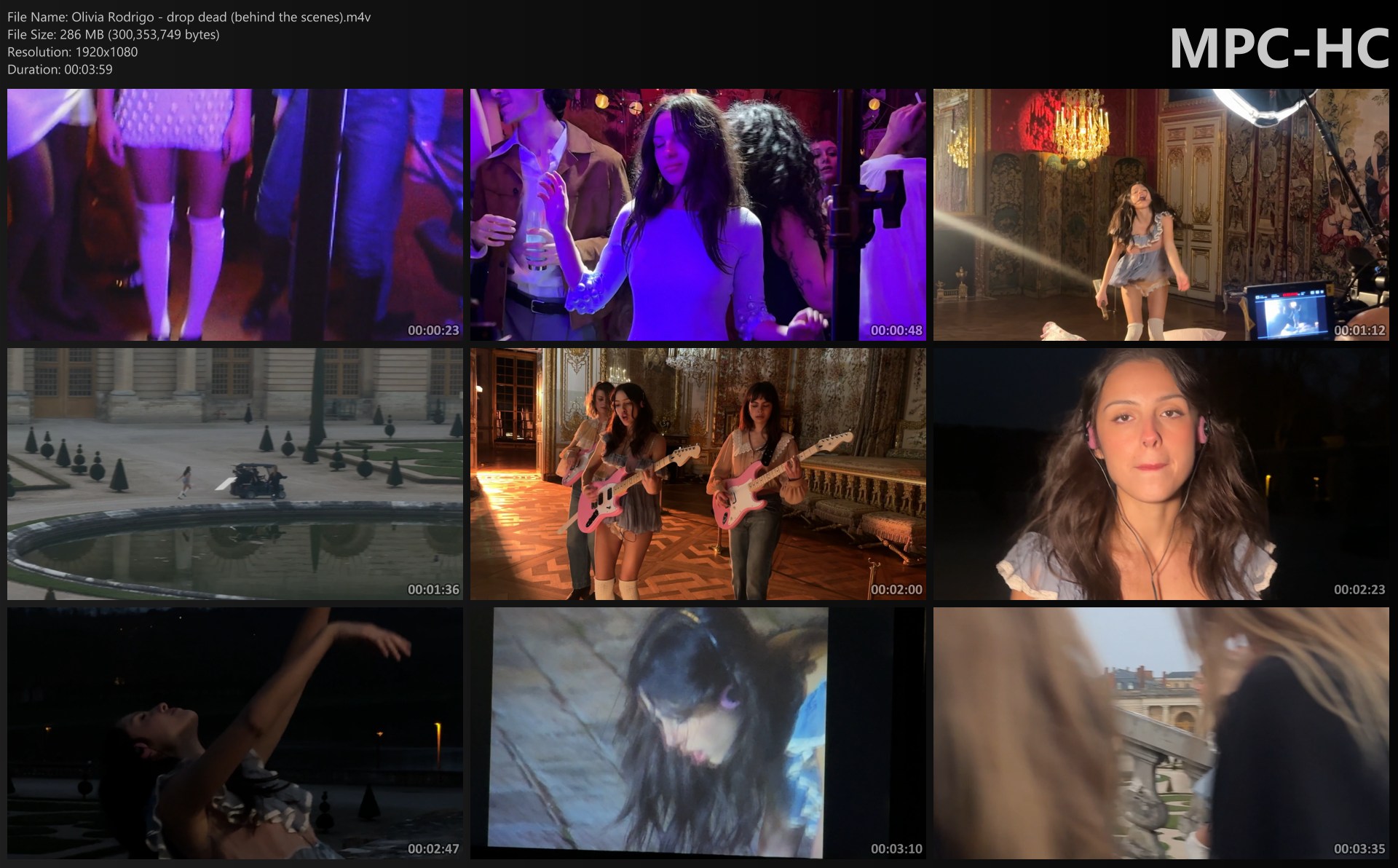Click the File Size 286 MB line

pos(114,34)
